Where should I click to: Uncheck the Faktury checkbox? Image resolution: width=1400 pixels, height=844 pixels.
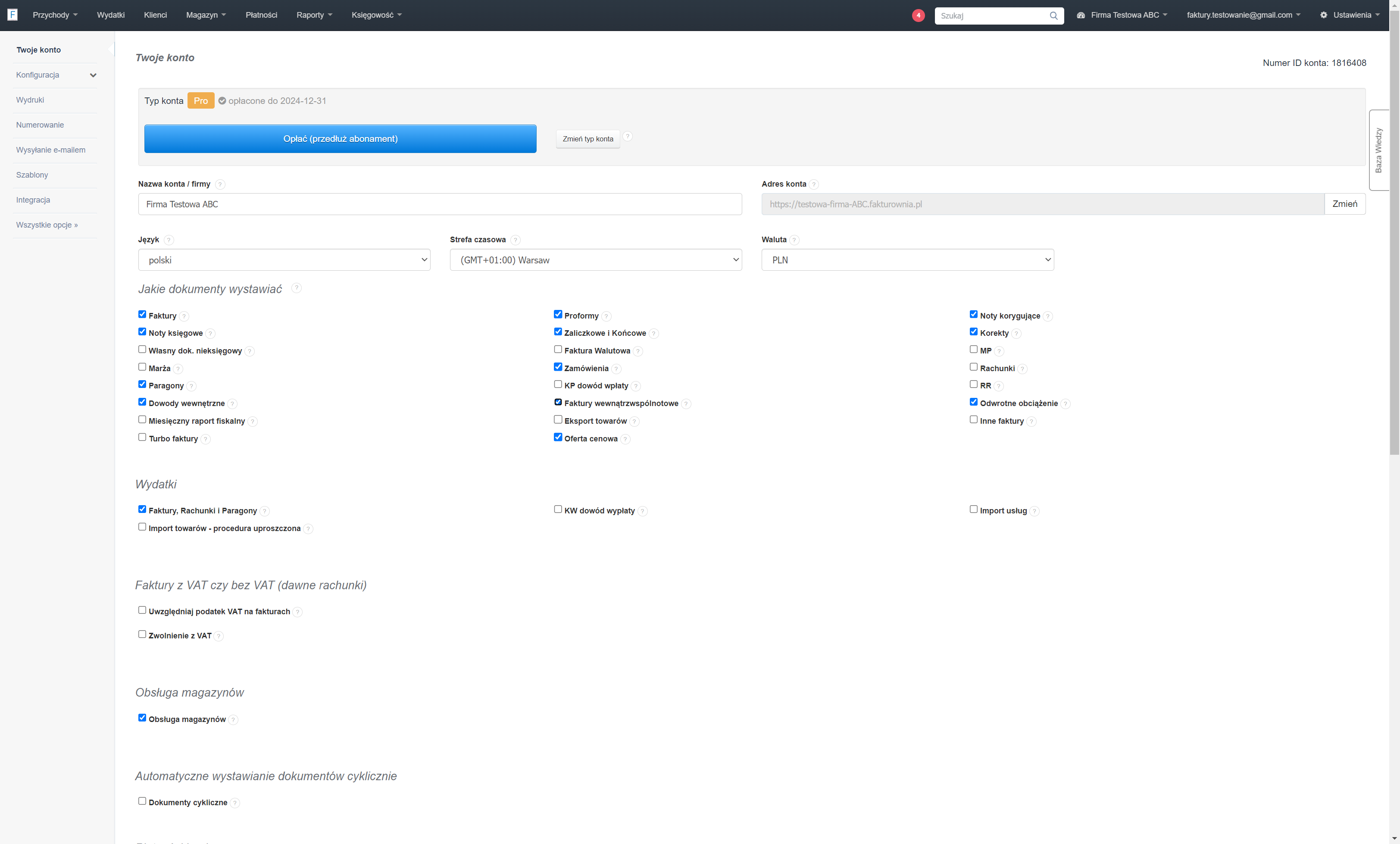[142, 314]
